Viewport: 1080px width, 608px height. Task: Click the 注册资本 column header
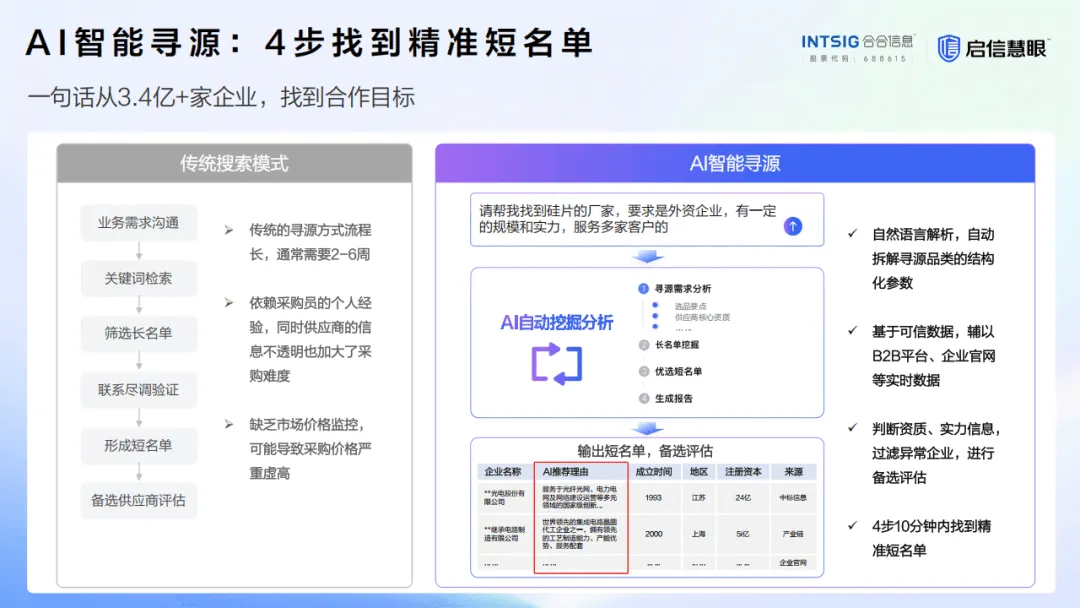click(x=742, y=472)
